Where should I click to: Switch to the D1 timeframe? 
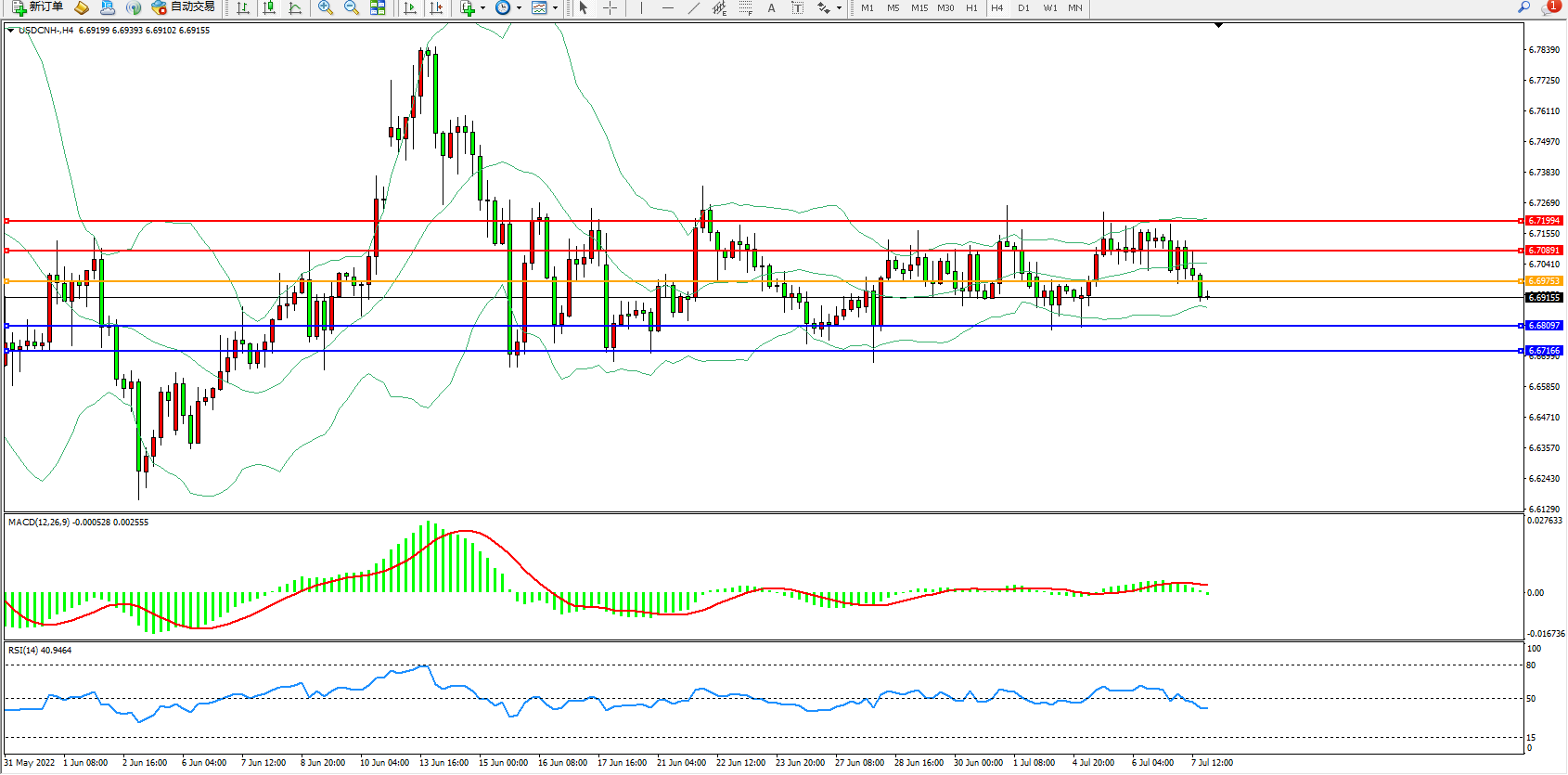point(1023,7)
